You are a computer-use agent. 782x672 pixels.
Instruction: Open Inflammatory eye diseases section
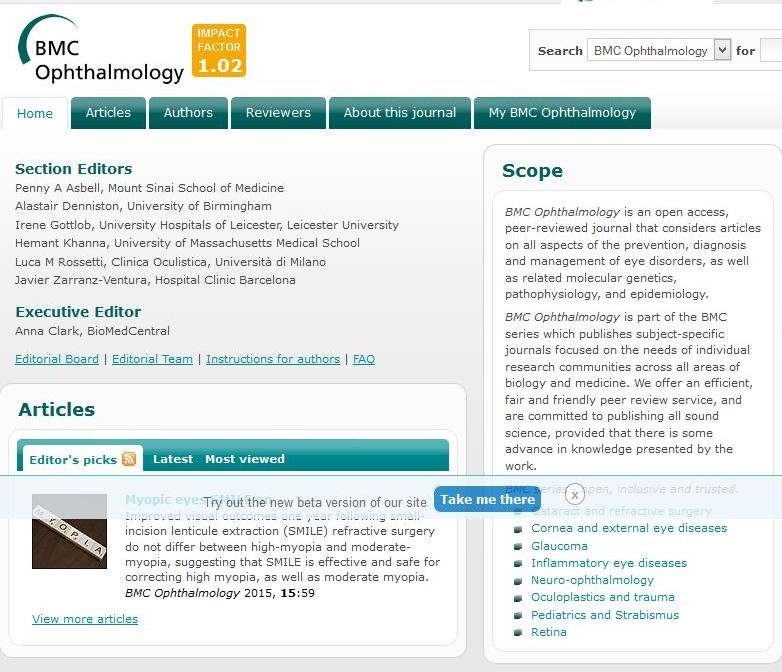click(x=609, y=563)
